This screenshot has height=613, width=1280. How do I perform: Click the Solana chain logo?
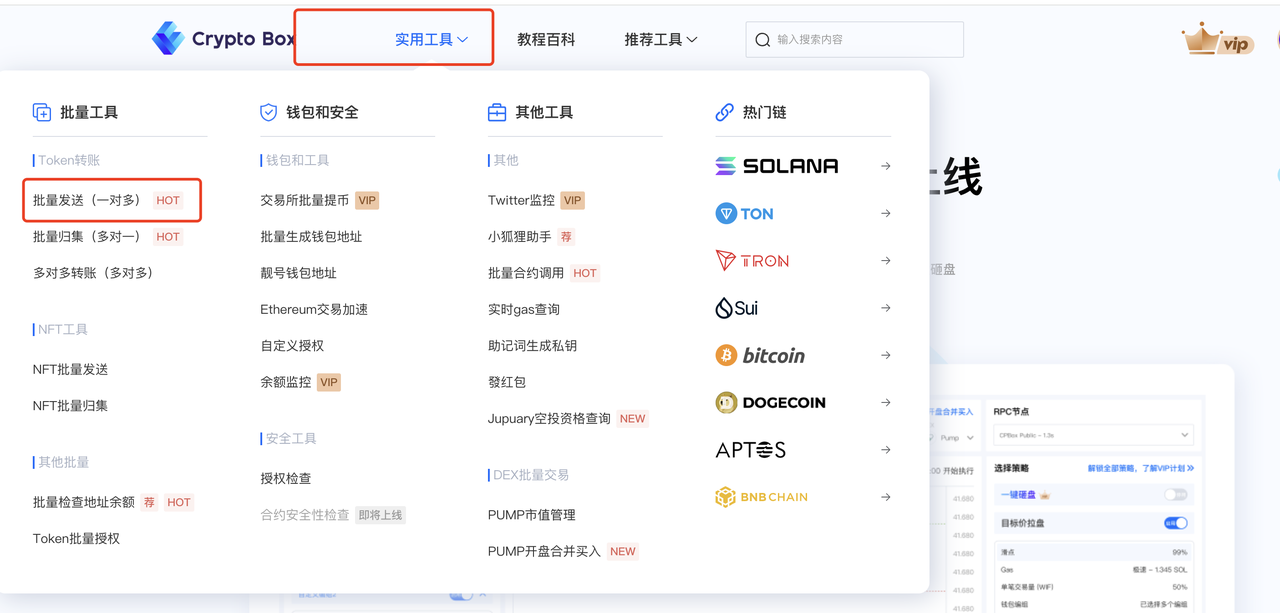click(777, 166)
